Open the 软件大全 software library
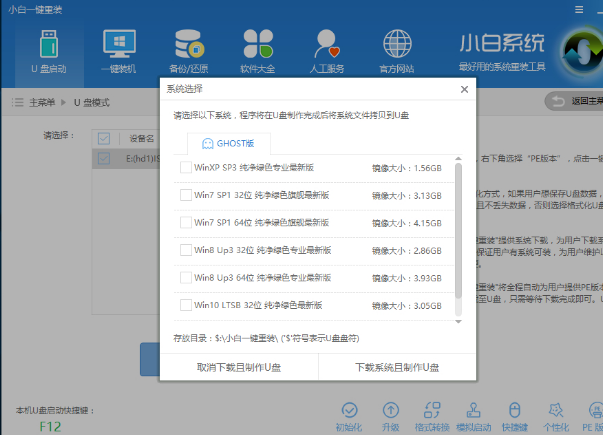 (258, 49)
